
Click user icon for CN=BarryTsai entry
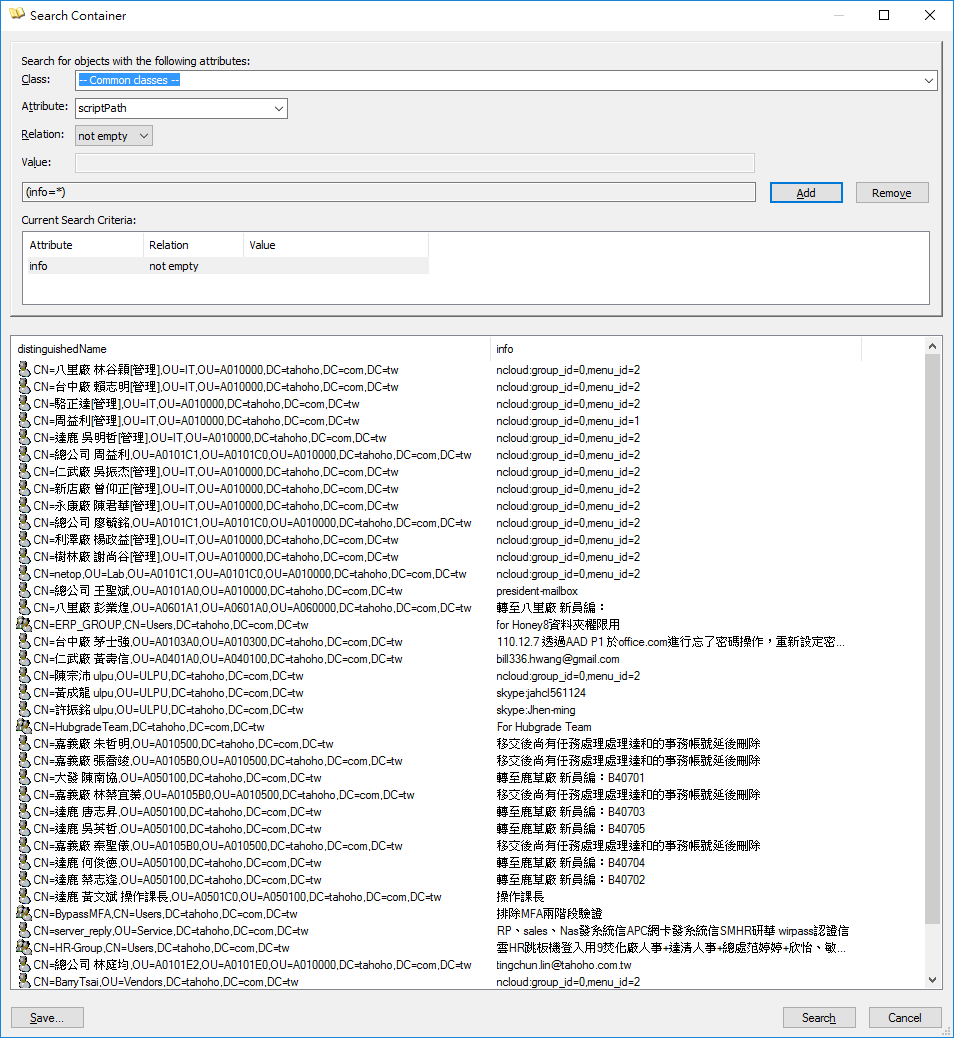[x=24, y=982]
